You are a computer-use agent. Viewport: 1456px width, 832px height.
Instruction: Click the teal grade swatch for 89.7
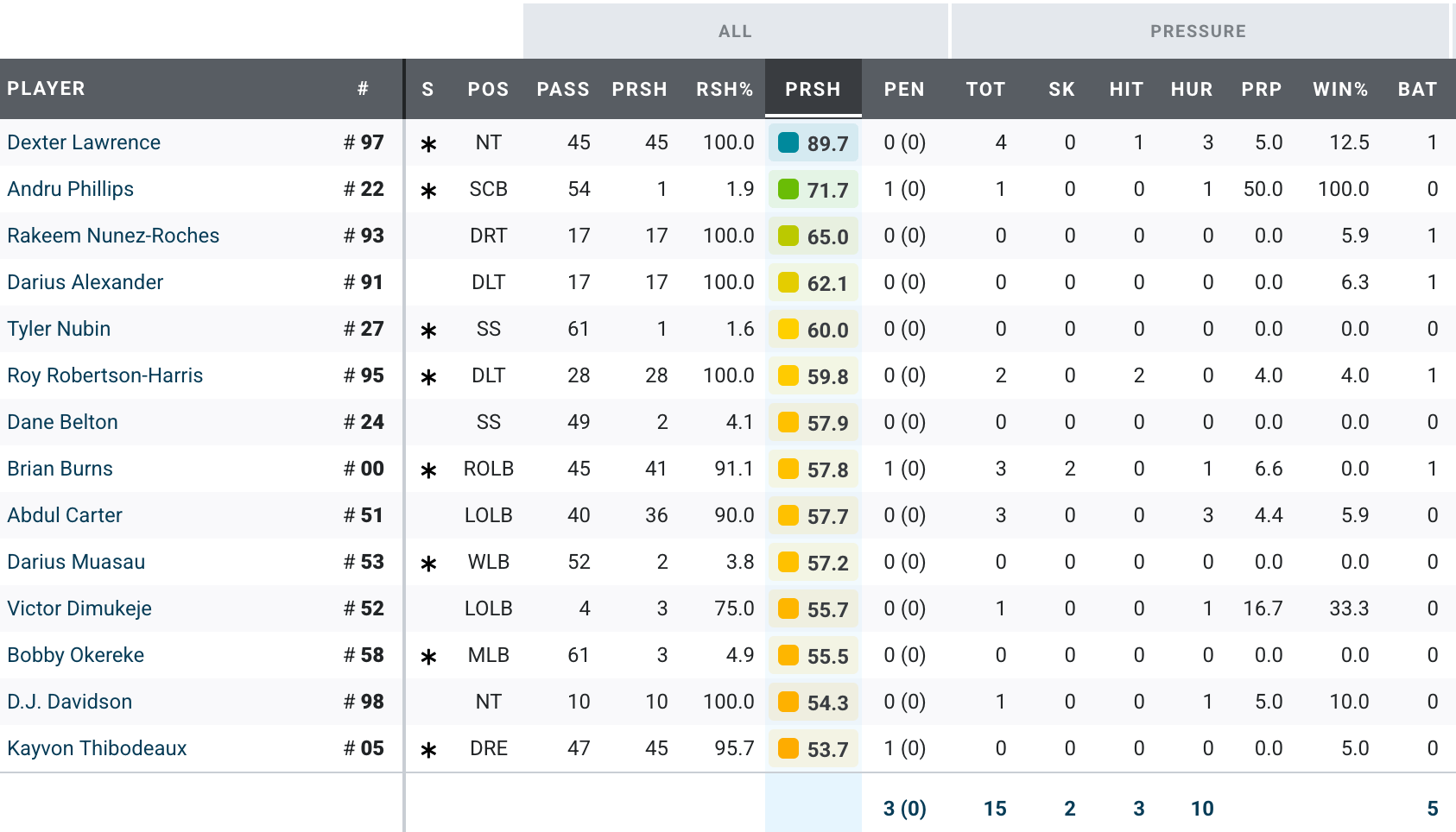click(788, 142)
